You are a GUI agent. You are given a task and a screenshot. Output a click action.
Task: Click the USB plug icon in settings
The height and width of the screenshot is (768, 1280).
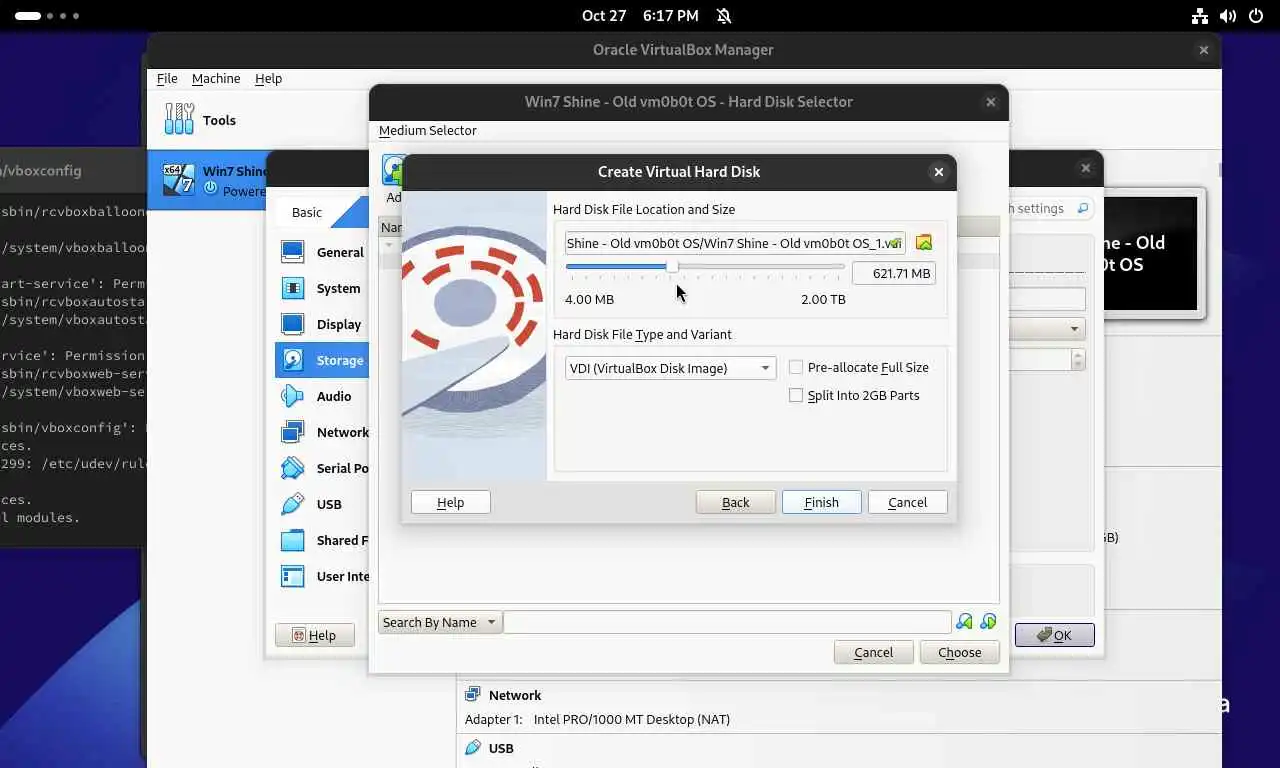(292, 504)
